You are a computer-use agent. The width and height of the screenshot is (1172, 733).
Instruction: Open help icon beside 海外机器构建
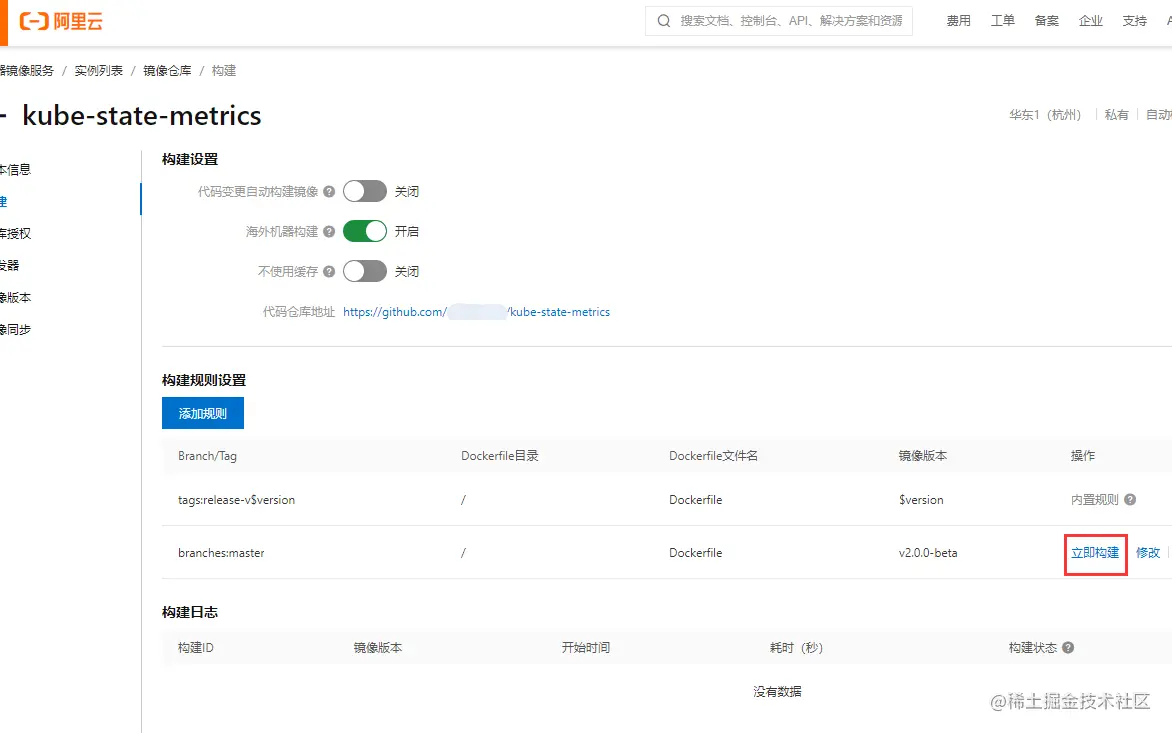click(329, 232)
